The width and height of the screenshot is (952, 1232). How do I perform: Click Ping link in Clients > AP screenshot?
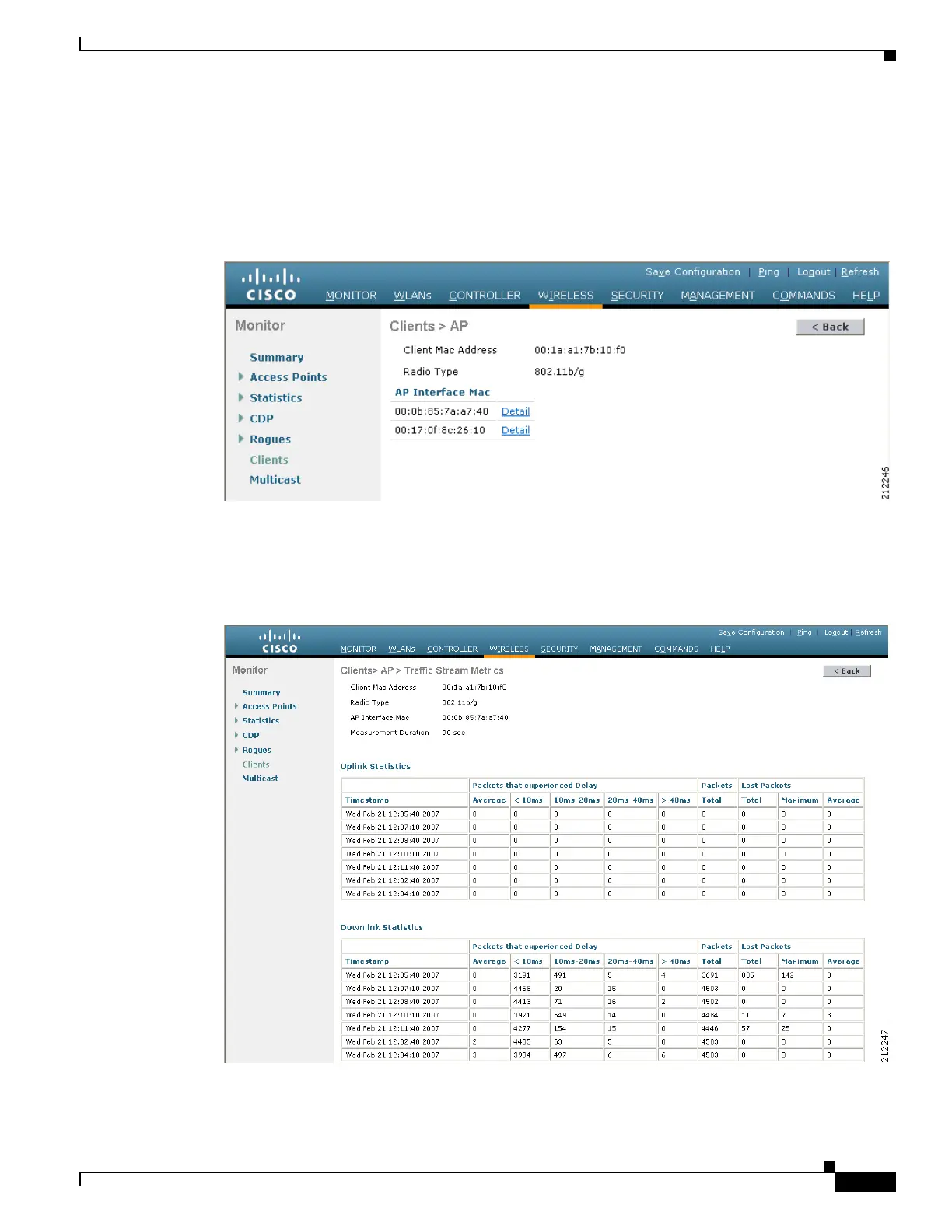768,272
